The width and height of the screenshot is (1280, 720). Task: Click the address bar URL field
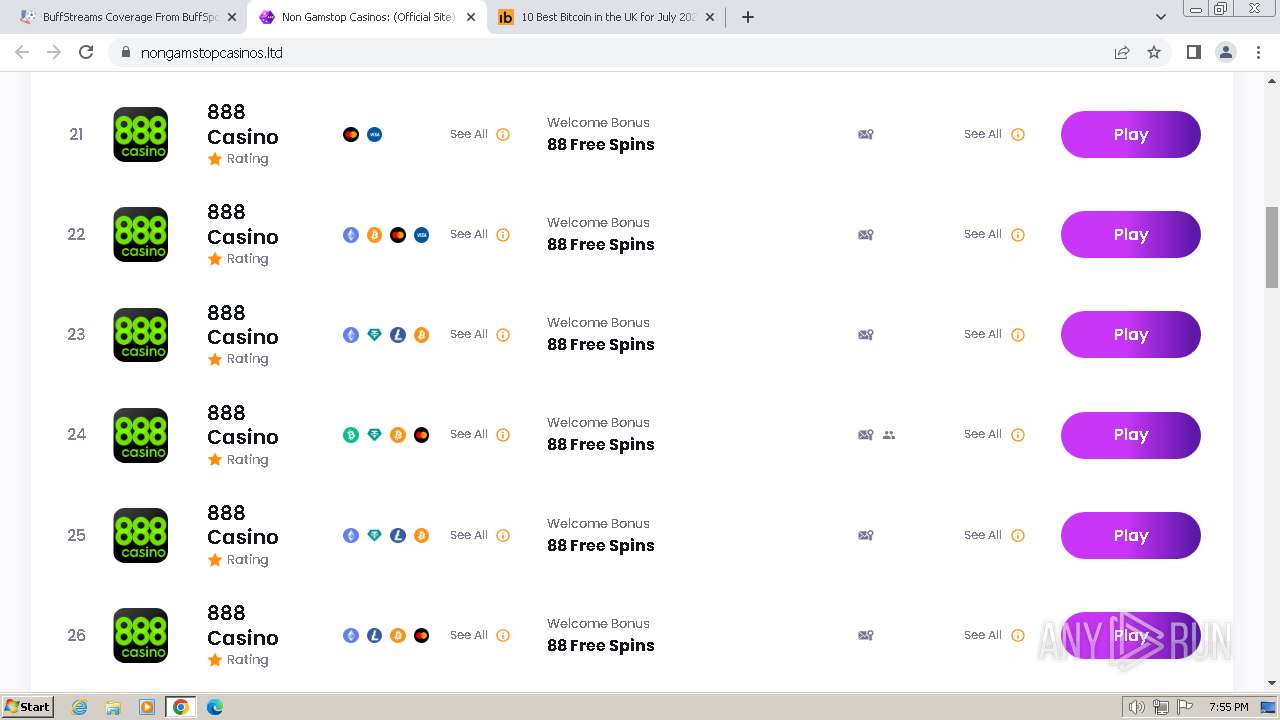pos(620,52)
